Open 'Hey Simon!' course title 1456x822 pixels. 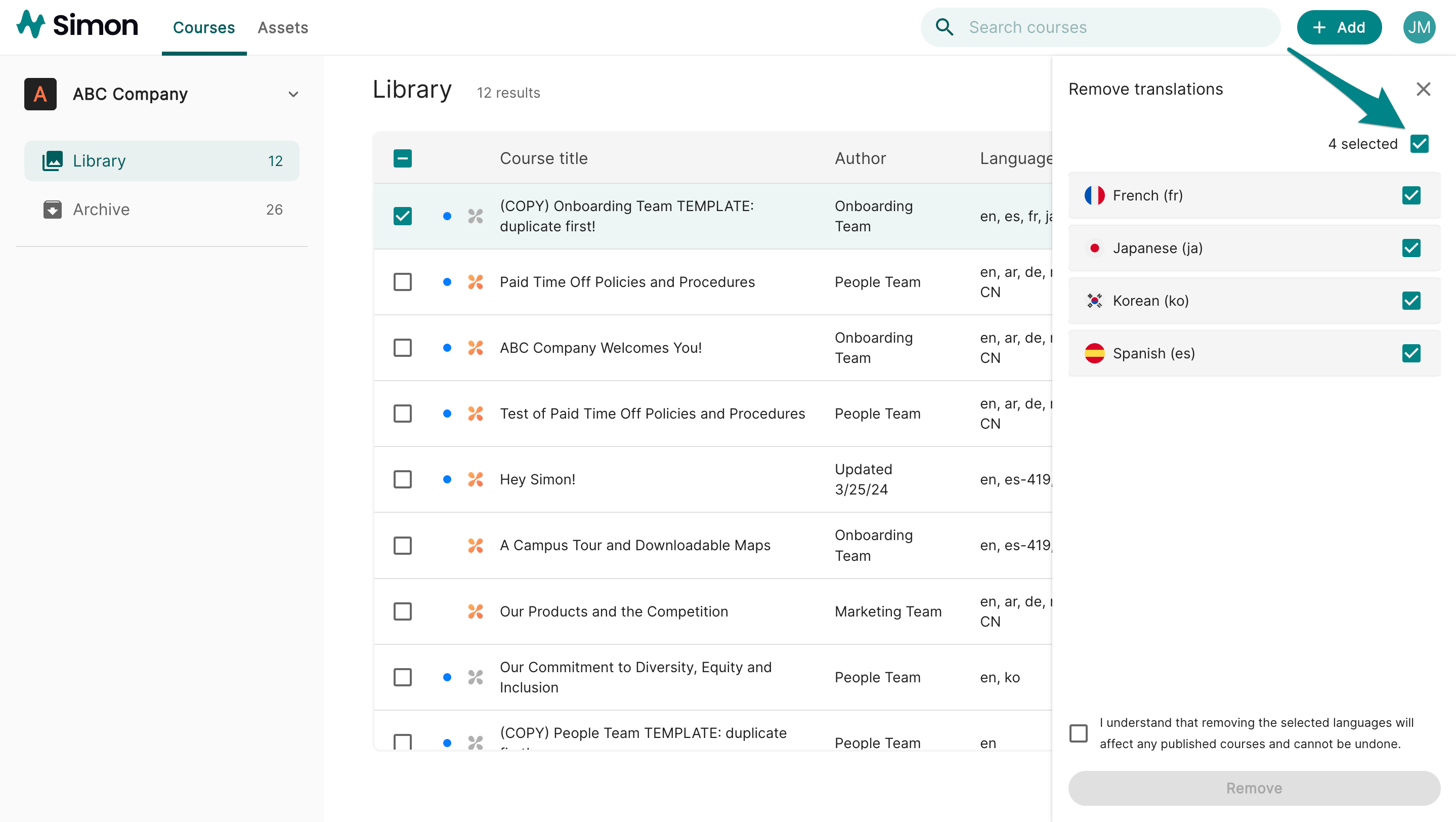[x=537, y=479]
